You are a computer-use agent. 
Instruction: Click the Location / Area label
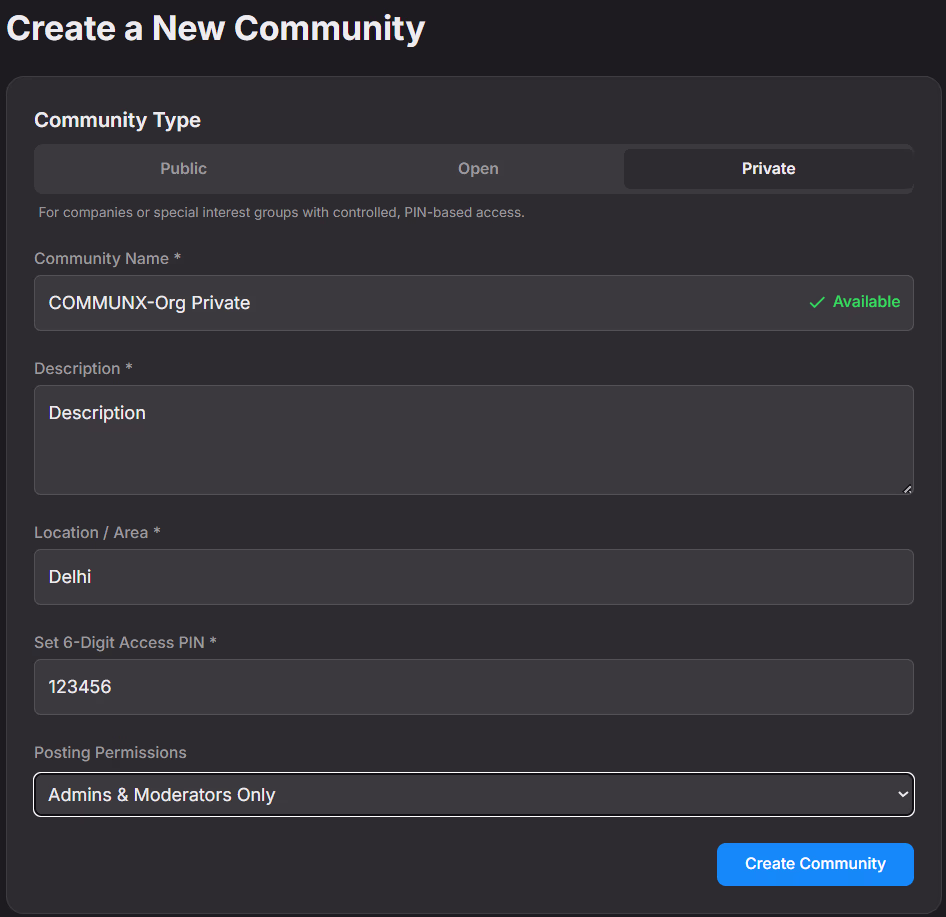pos(97,532)
